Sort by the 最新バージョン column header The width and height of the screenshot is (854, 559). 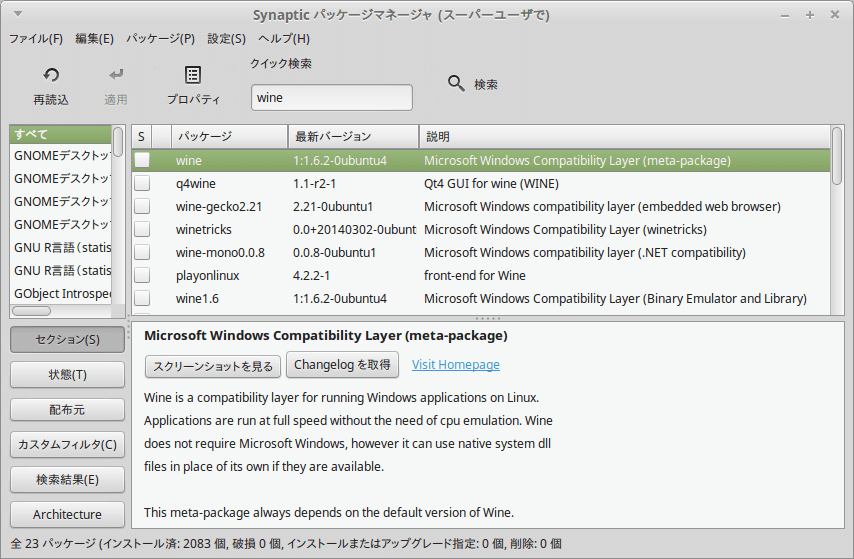pos(353,136)
